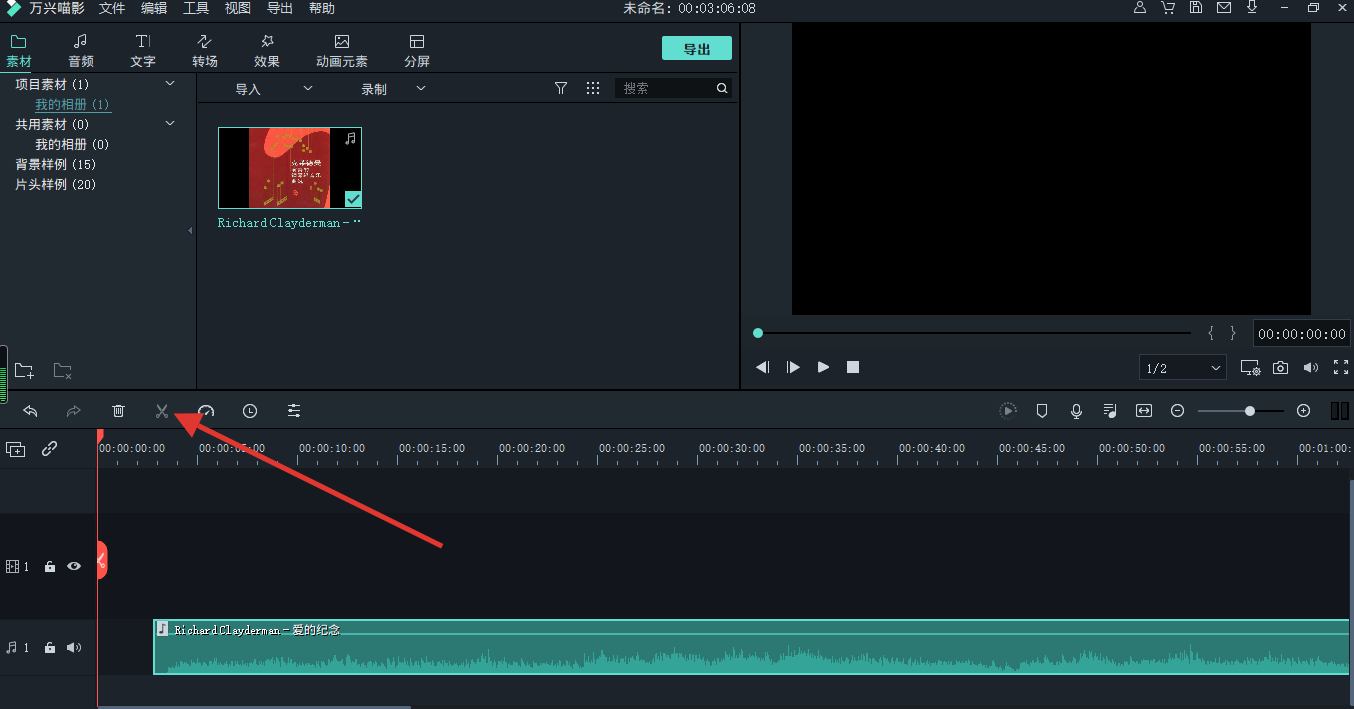
Task: Click the trash delete icon in timeline toolbar
Action: pyautogui.click(x=118, y=411)
